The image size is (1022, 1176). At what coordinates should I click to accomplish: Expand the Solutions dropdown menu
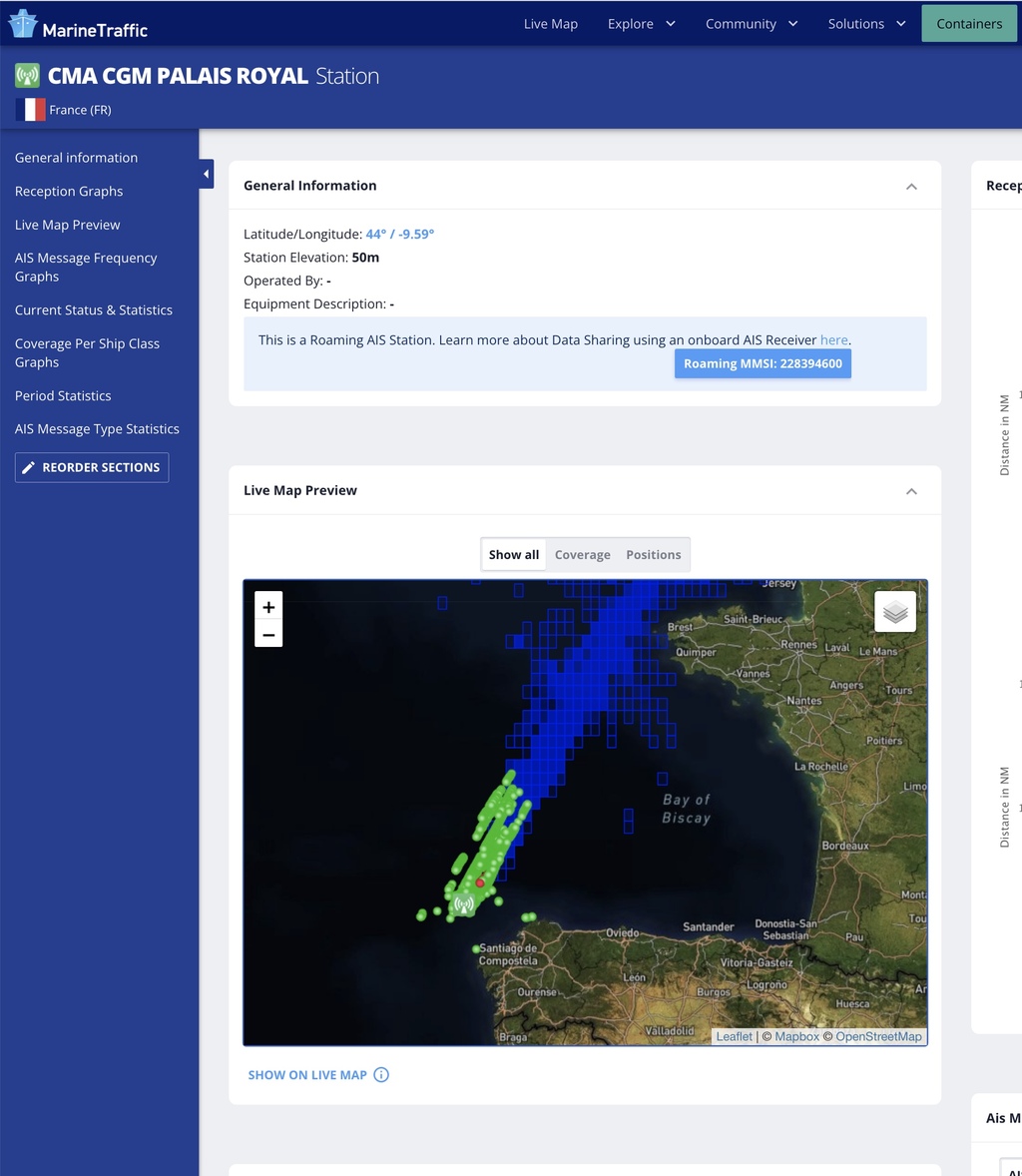(x=866, y=24)
